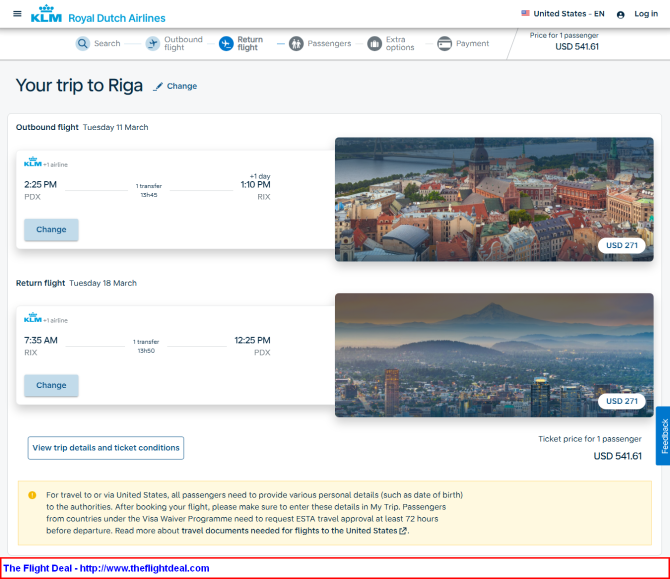Click the Outbound flight airplane step icon
This screenshot has width=670, height=579.
click(x=153, y=43)
